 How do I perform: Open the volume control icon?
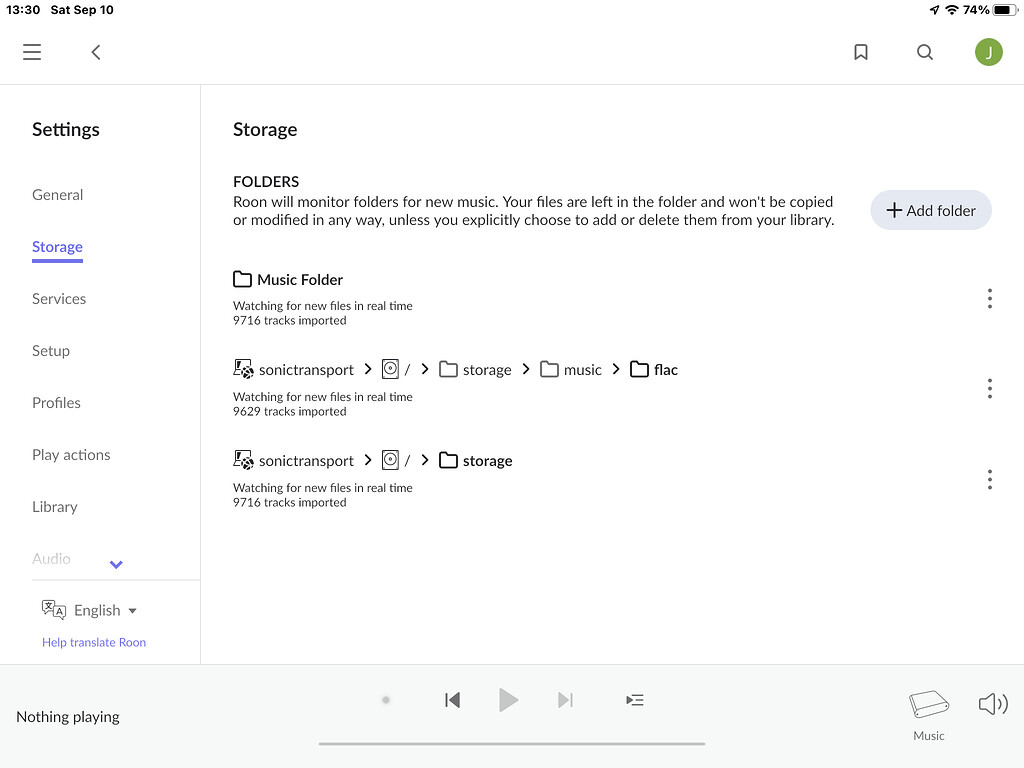click(x=993, y=703)
